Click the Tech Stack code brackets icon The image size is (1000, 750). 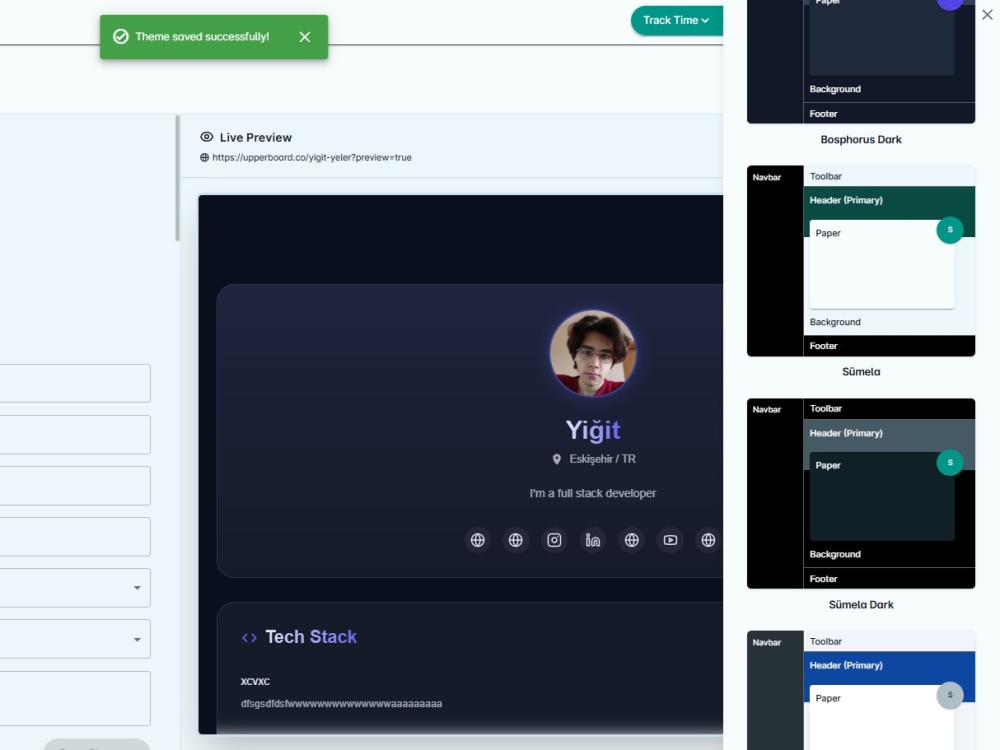pos(249,638)
